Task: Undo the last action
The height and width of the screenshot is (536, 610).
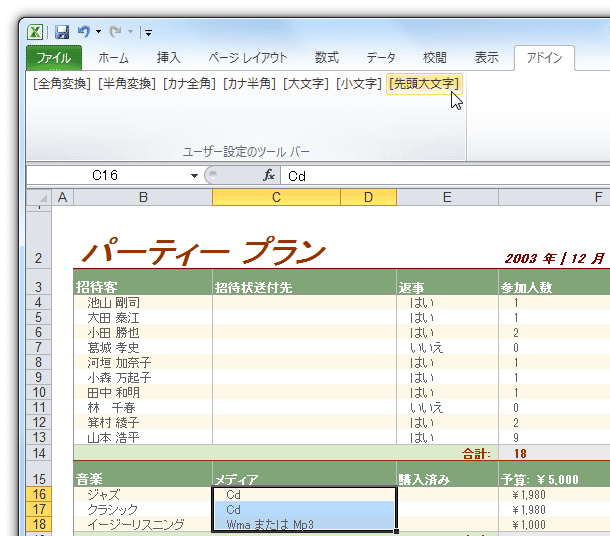Action: (84, 32)
